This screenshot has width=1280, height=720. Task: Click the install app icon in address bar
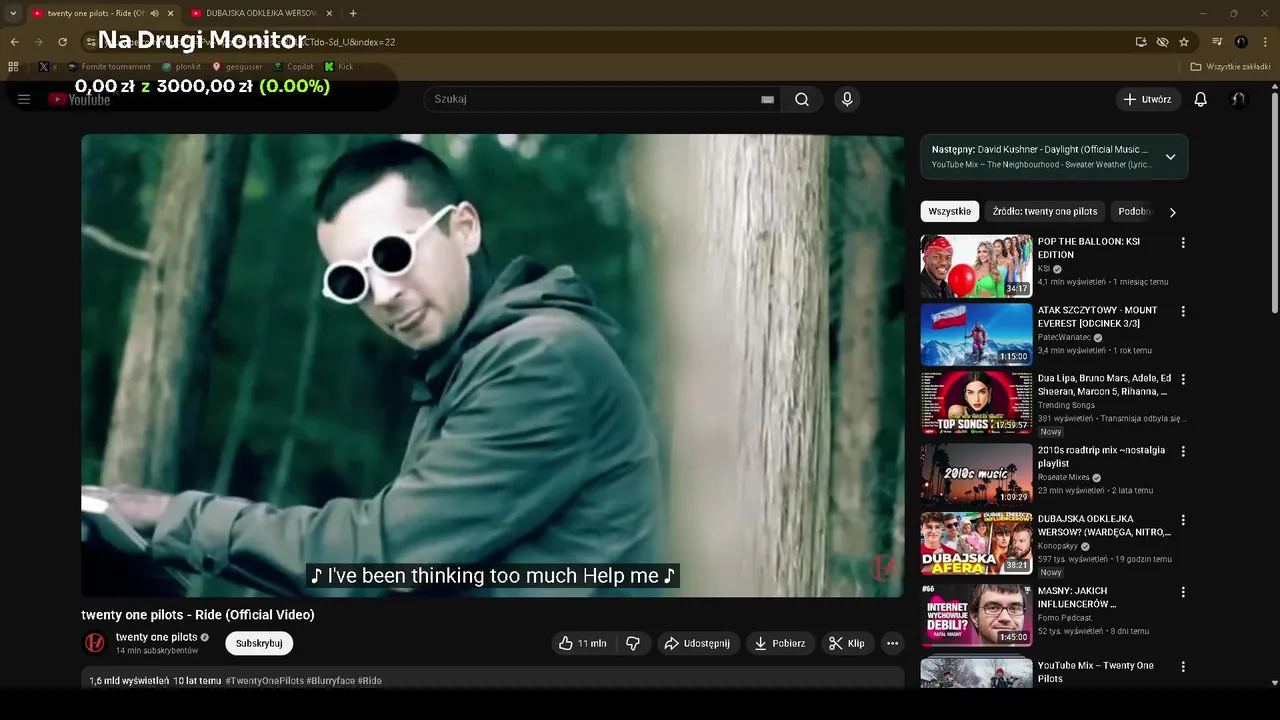click(x=1141, y=42)
